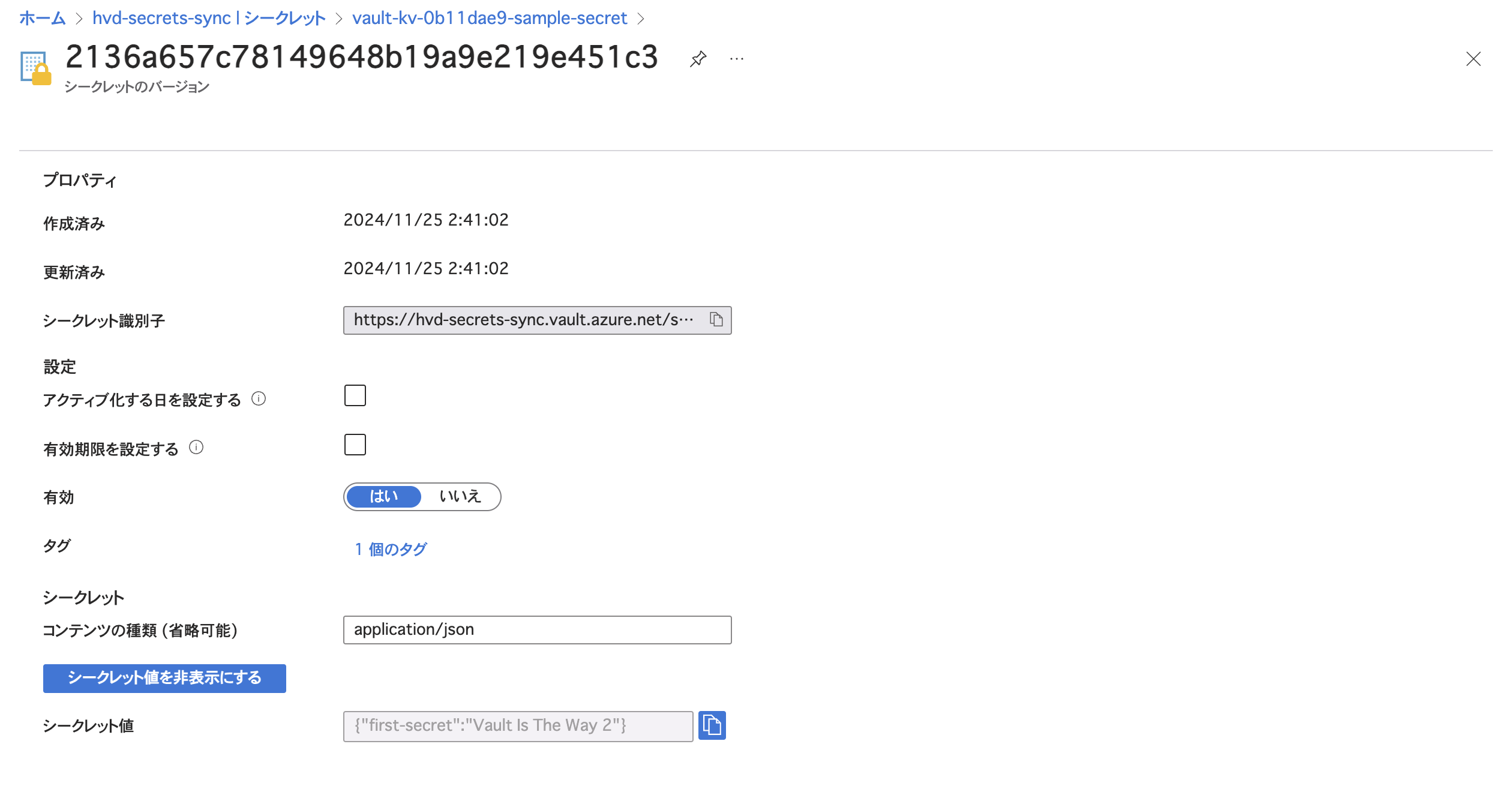This screenshot has width=1512, height=786.
Task: Click シークレット値を非表示にする button
Action: click(164, 678)
